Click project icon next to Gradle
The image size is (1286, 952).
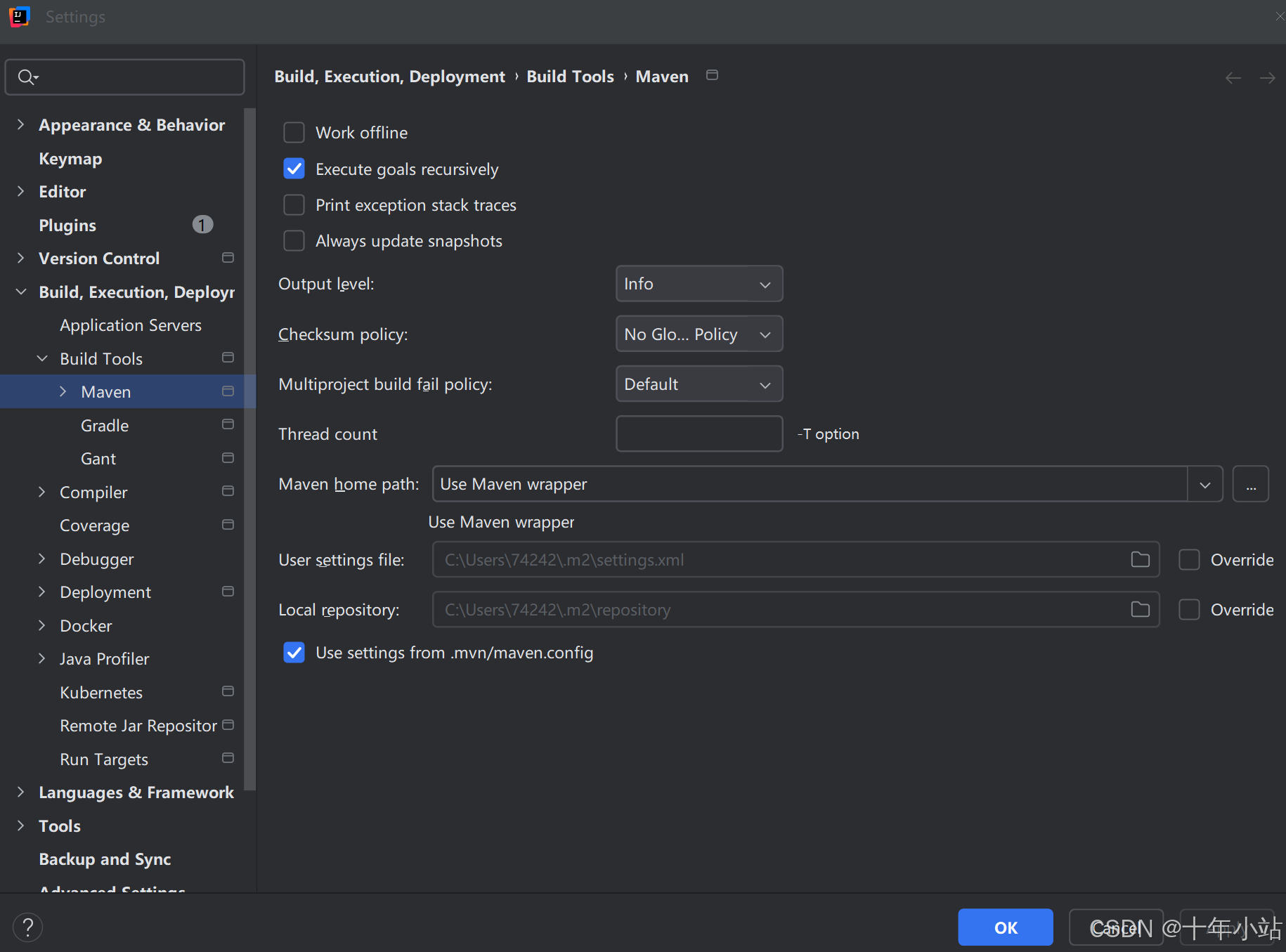pyautogui.click(x=228, y=424)
